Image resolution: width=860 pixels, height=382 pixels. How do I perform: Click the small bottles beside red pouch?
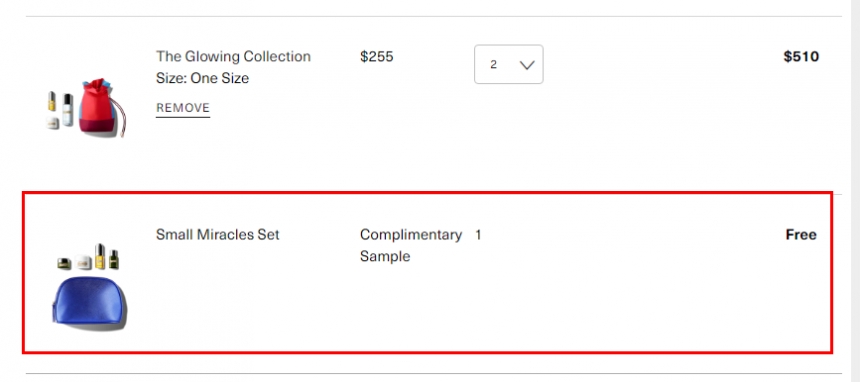point(59,110)
